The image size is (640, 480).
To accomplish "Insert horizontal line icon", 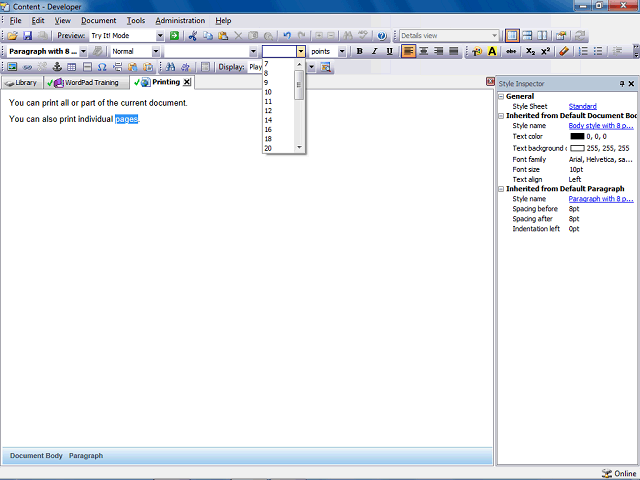I will tap(87, 67).
